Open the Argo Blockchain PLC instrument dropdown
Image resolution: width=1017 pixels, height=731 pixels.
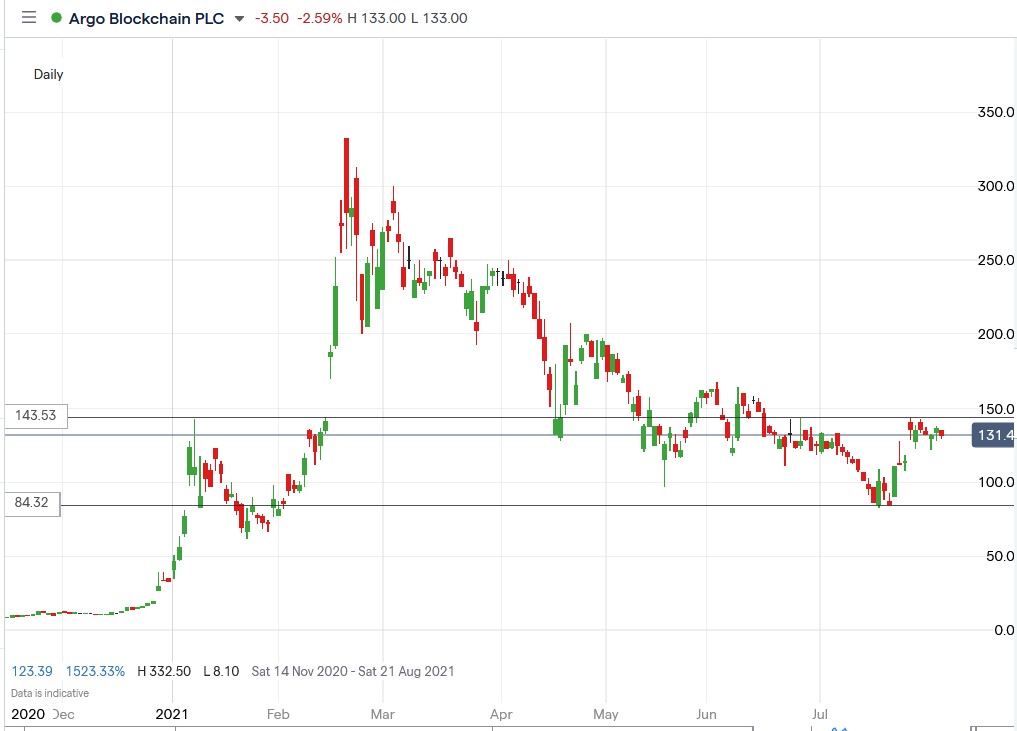(145, 18)
